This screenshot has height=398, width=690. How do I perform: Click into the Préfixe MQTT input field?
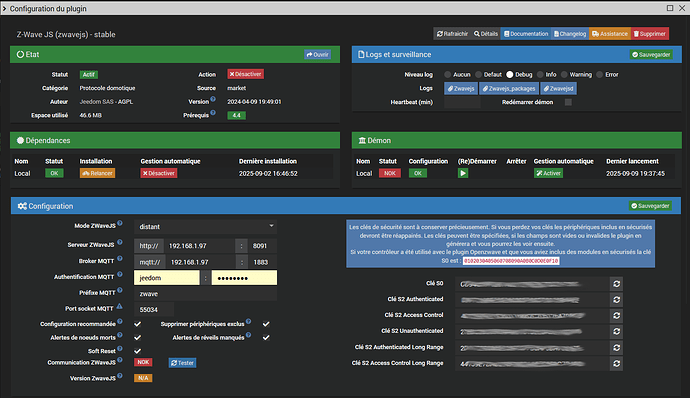[205, 294]
